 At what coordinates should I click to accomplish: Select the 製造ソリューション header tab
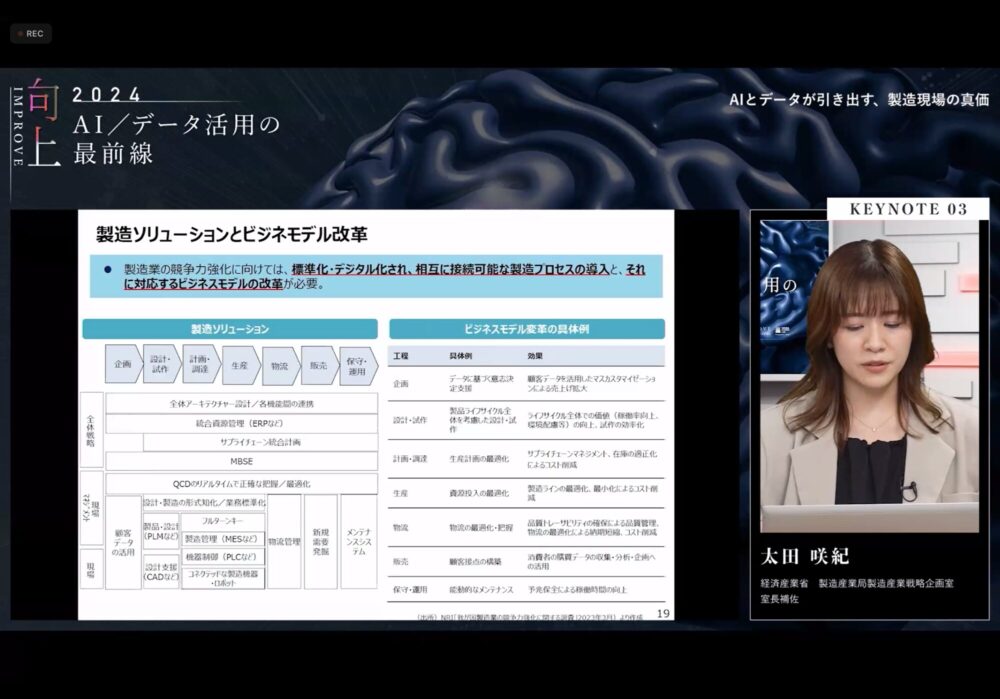[x=229, y=329]
